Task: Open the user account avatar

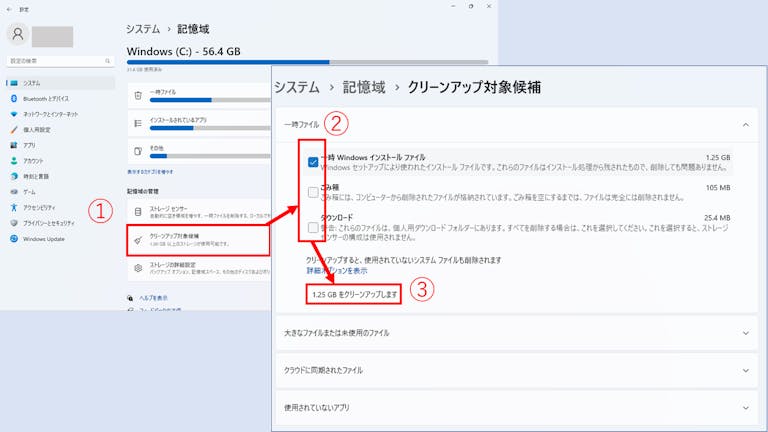Action: [x=18, y=34]
